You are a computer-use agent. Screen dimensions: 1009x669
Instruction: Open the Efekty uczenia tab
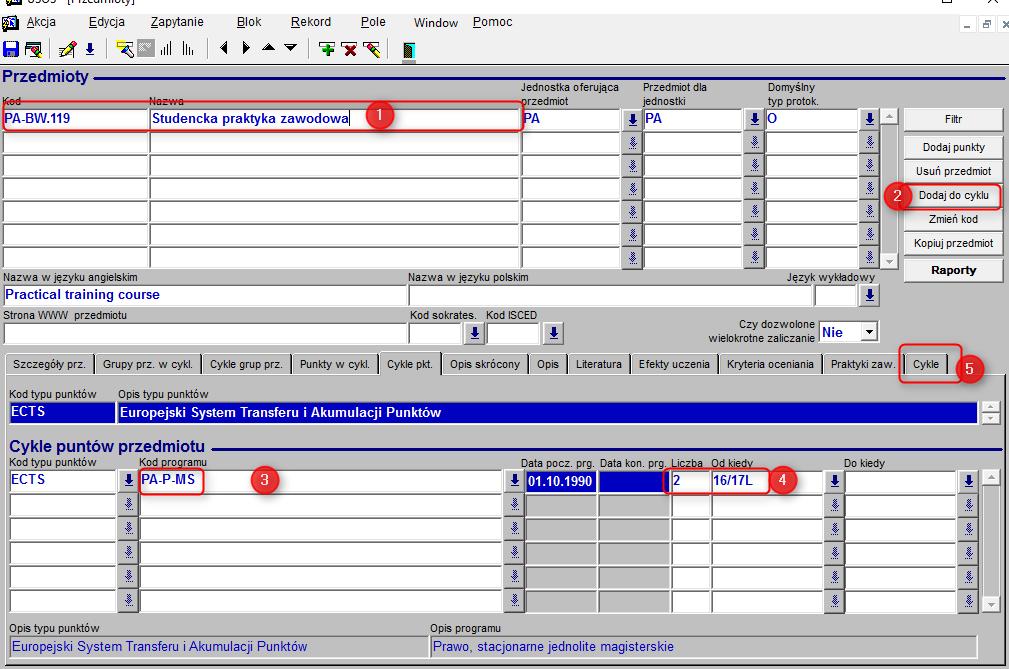pyautogui.click(x=674, y=364)
